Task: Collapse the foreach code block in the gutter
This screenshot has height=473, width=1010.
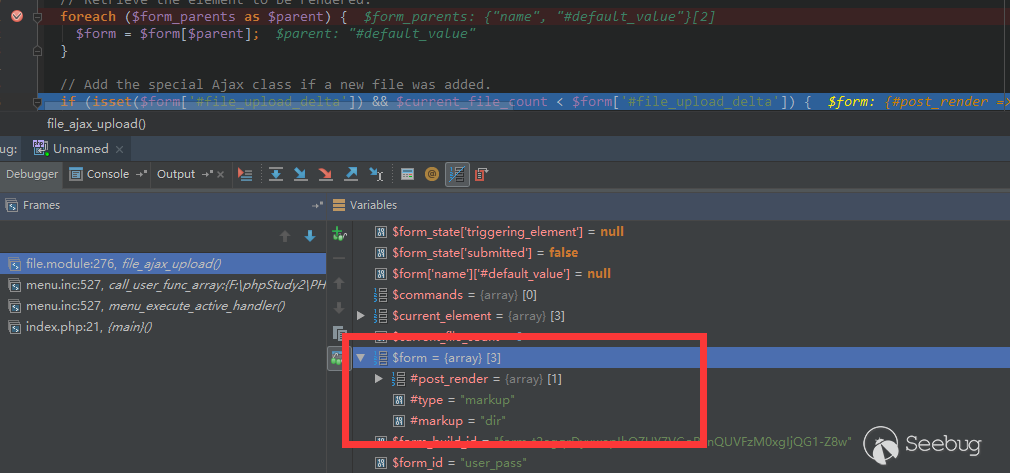Action: click(x=37, y=17)
